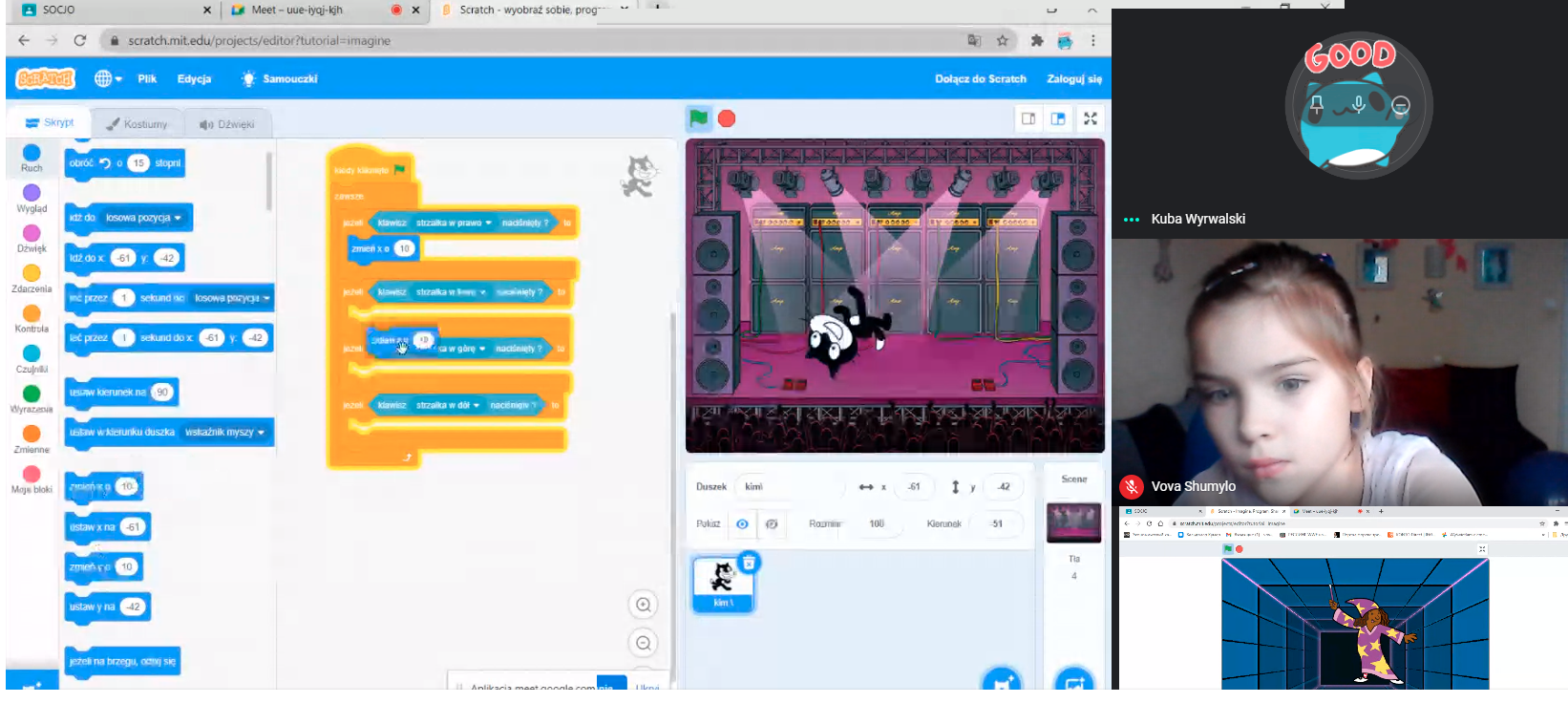Click the 'jeżeli na brzegu, odbij się' block
Image resolution: width=1568 pixels, height=703 pixels.
[x=122, y=661]
